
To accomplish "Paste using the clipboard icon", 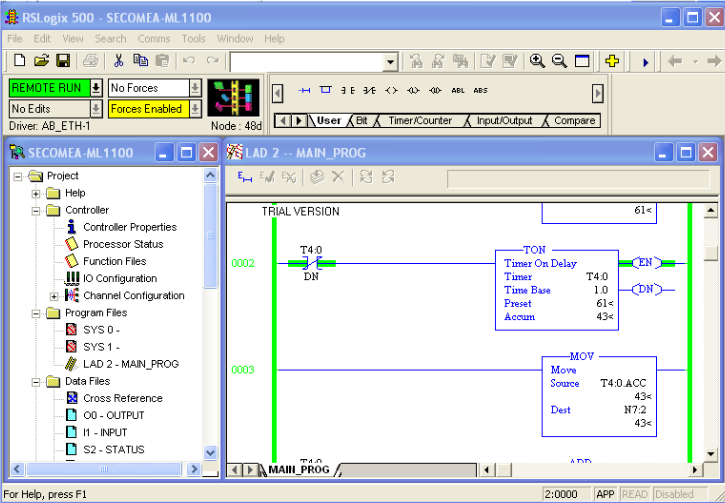I will coord(162,61).
